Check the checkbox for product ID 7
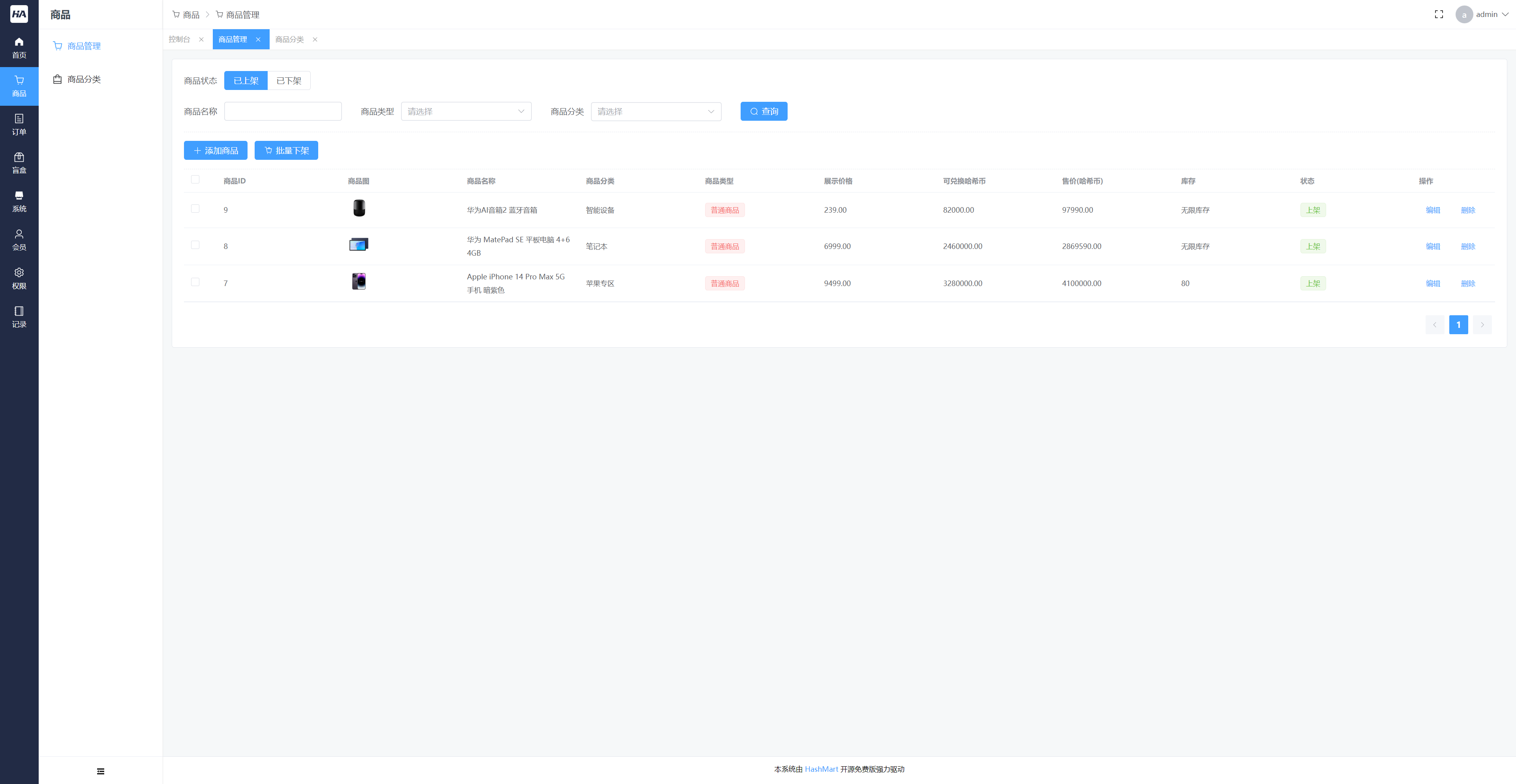 [195, 282]
